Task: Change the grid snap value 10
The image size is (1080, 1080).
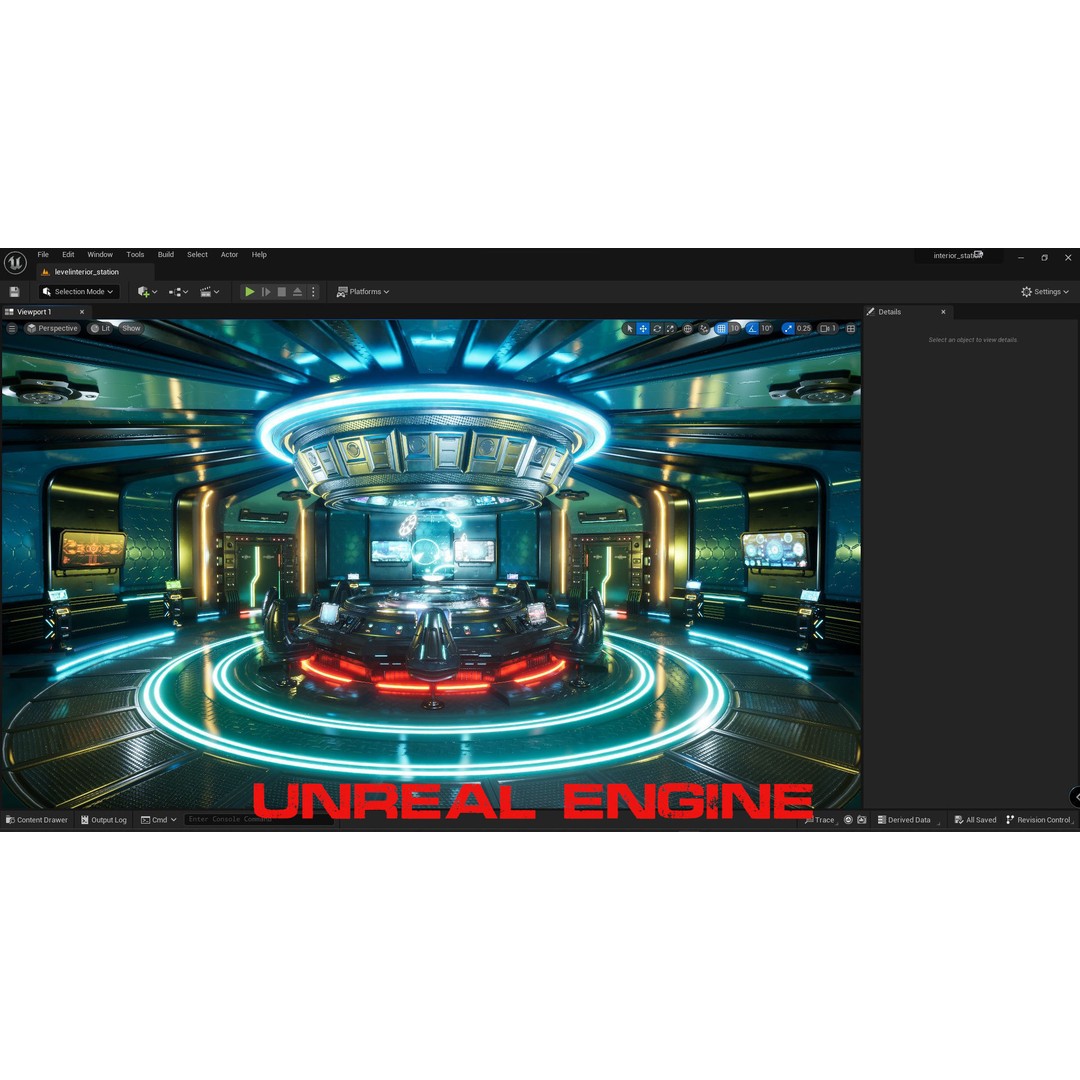Action: (735, 329)
